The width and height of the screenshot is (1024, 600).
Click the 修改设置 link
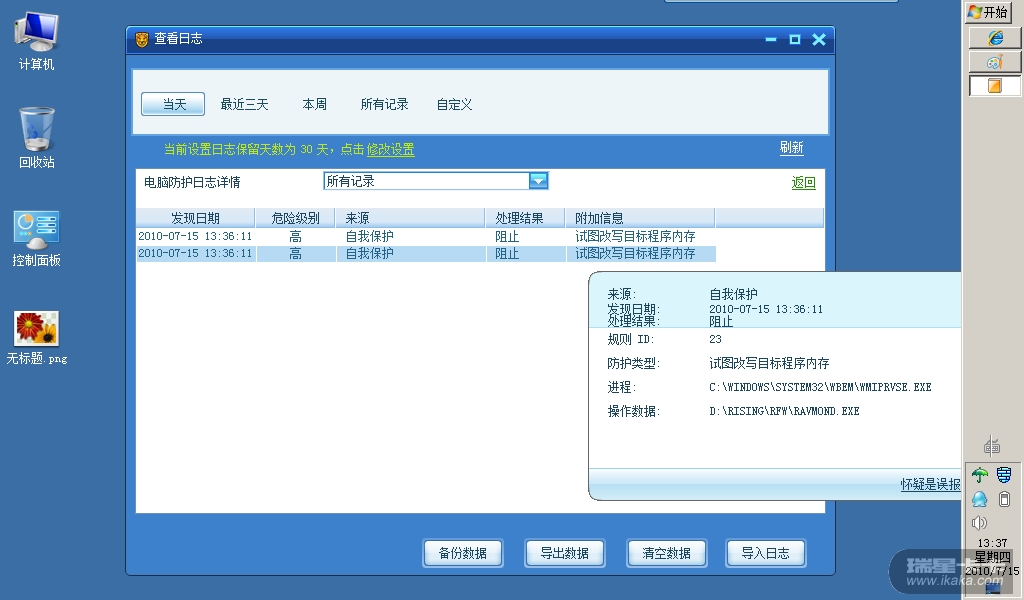390,149
